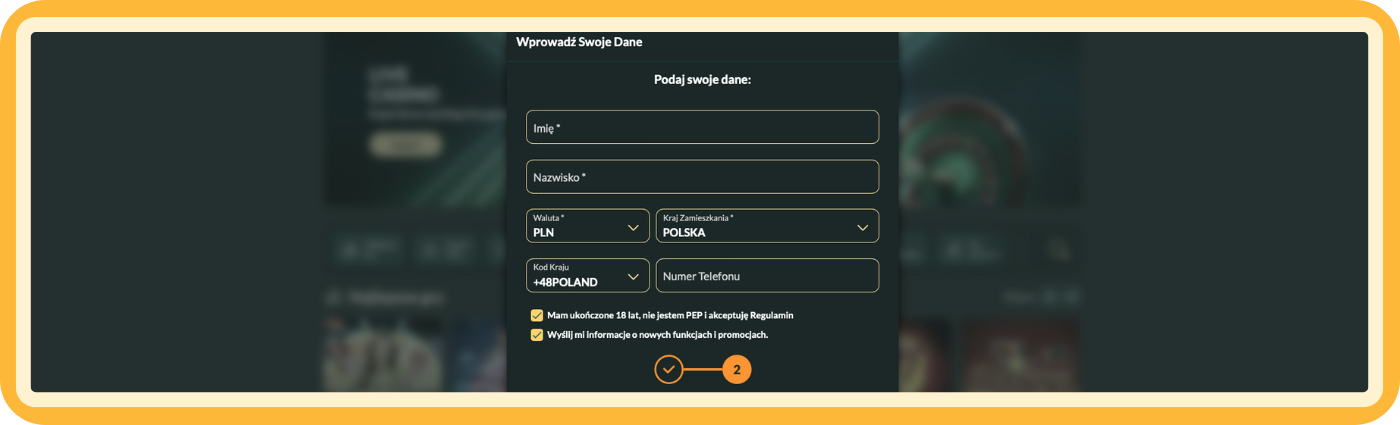Focus the Imię first name field
The width and height of the screenshot is (1400, 425).
click(x=702, y=127)
